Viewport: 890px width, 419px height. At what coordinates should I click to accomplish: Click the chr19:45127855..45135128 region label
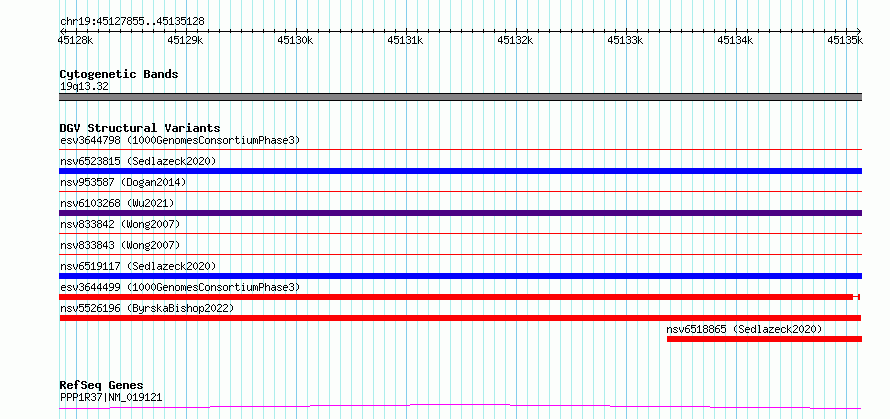click(132, 22)
